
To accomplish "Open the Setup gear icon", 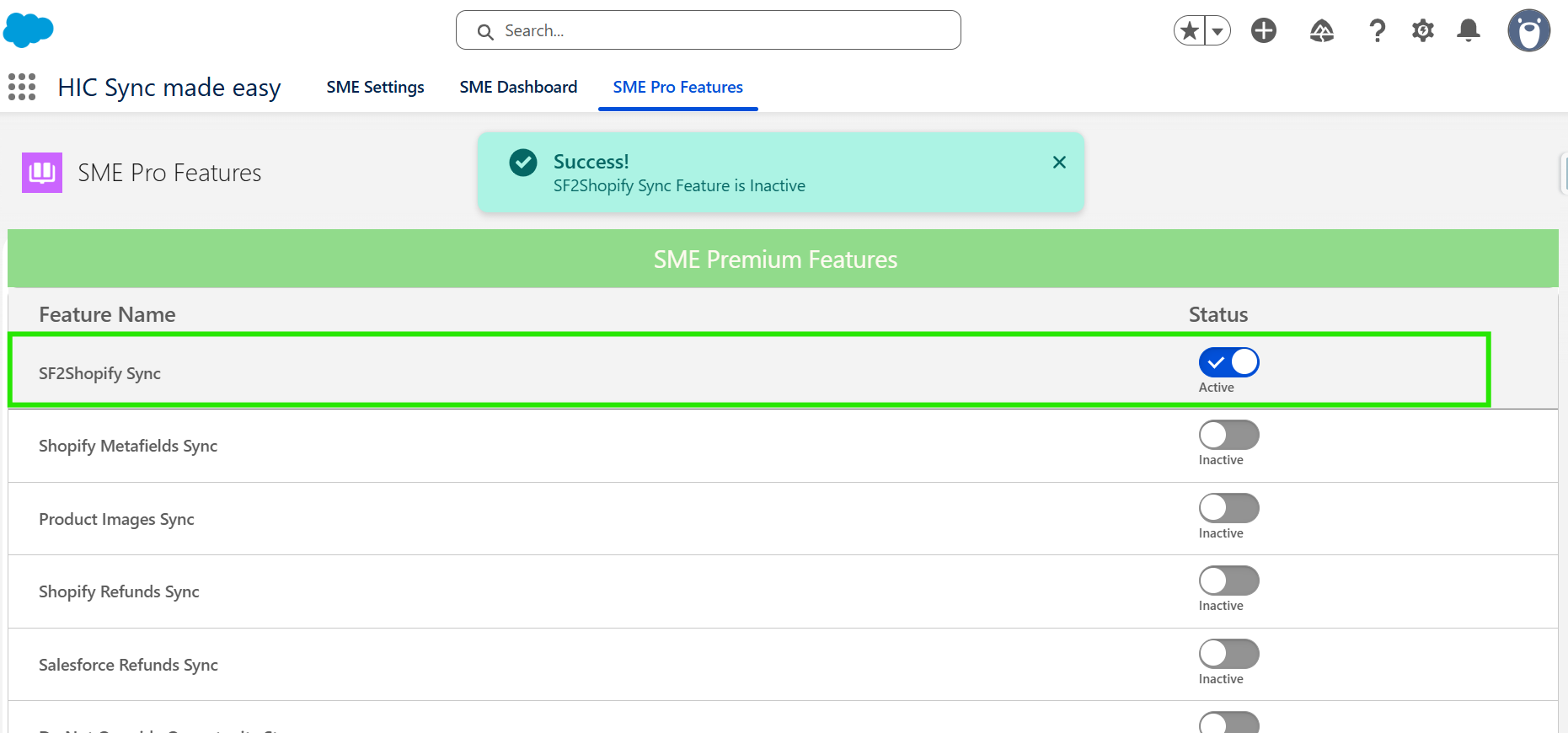I will coord(1422,31).
